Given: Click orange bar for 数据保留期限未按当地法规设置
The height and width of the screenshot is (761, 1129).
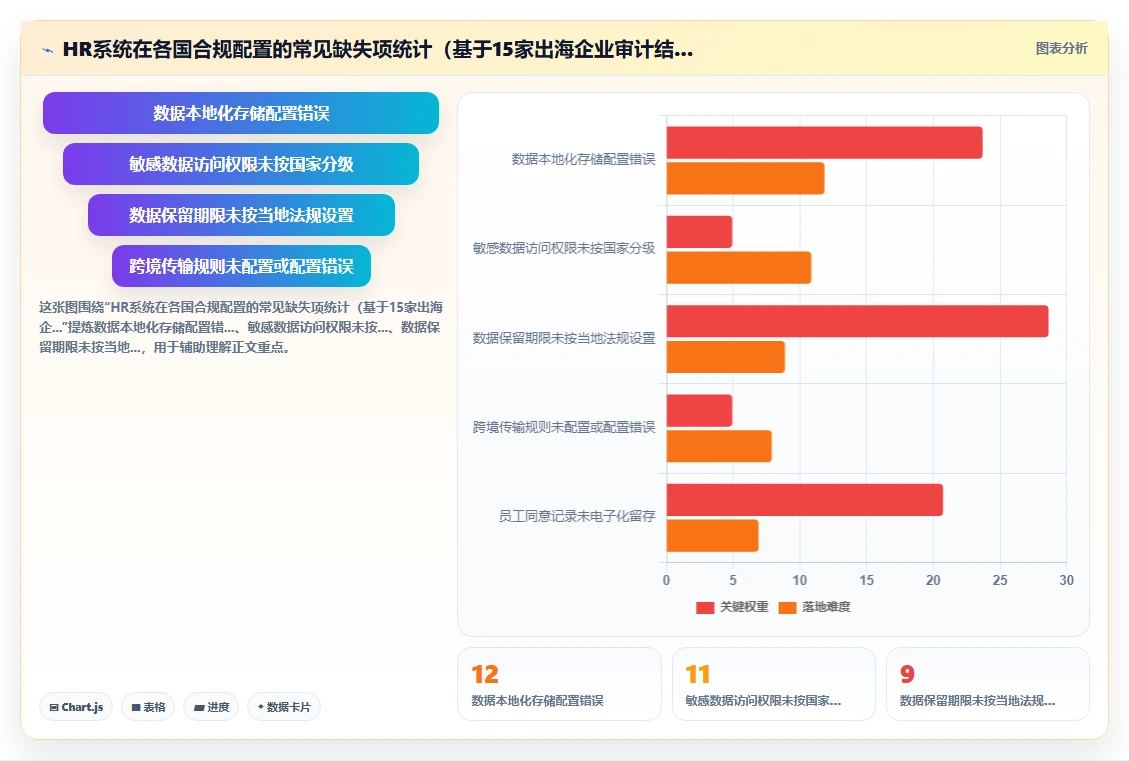Looking at the screenshot, I should click(x=726, y=357).
